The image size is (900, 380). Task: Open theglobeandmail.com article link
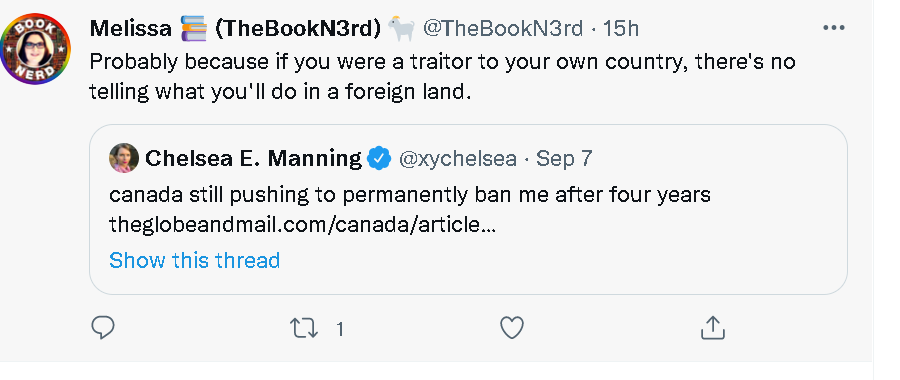coord(302,225)
